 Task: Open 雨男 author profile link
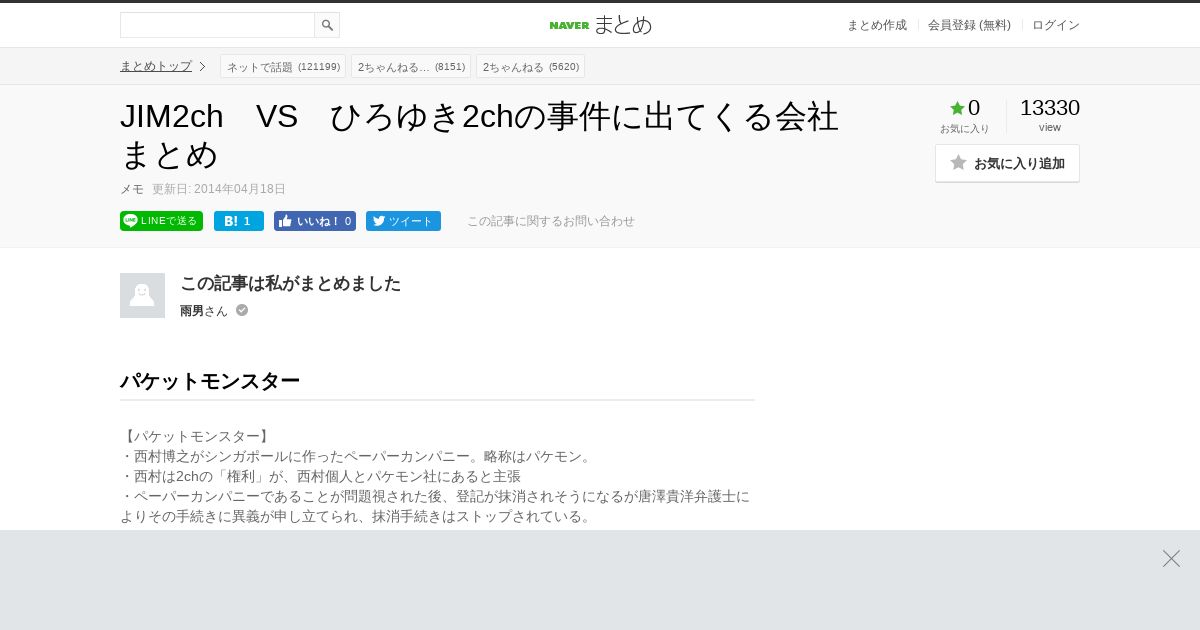192,311
